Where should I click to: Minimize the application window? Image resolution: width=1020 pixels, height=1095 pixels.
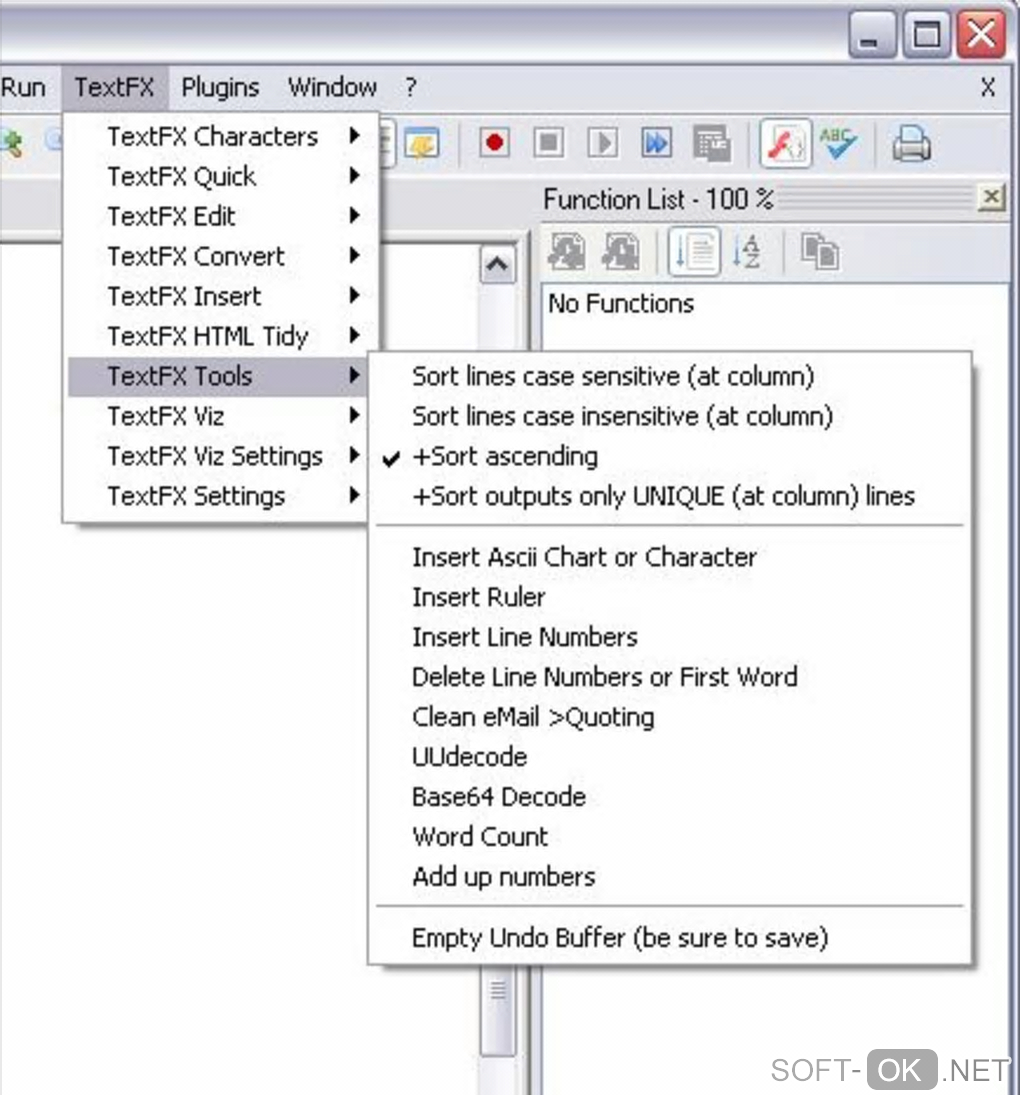(x=872, y=34)
